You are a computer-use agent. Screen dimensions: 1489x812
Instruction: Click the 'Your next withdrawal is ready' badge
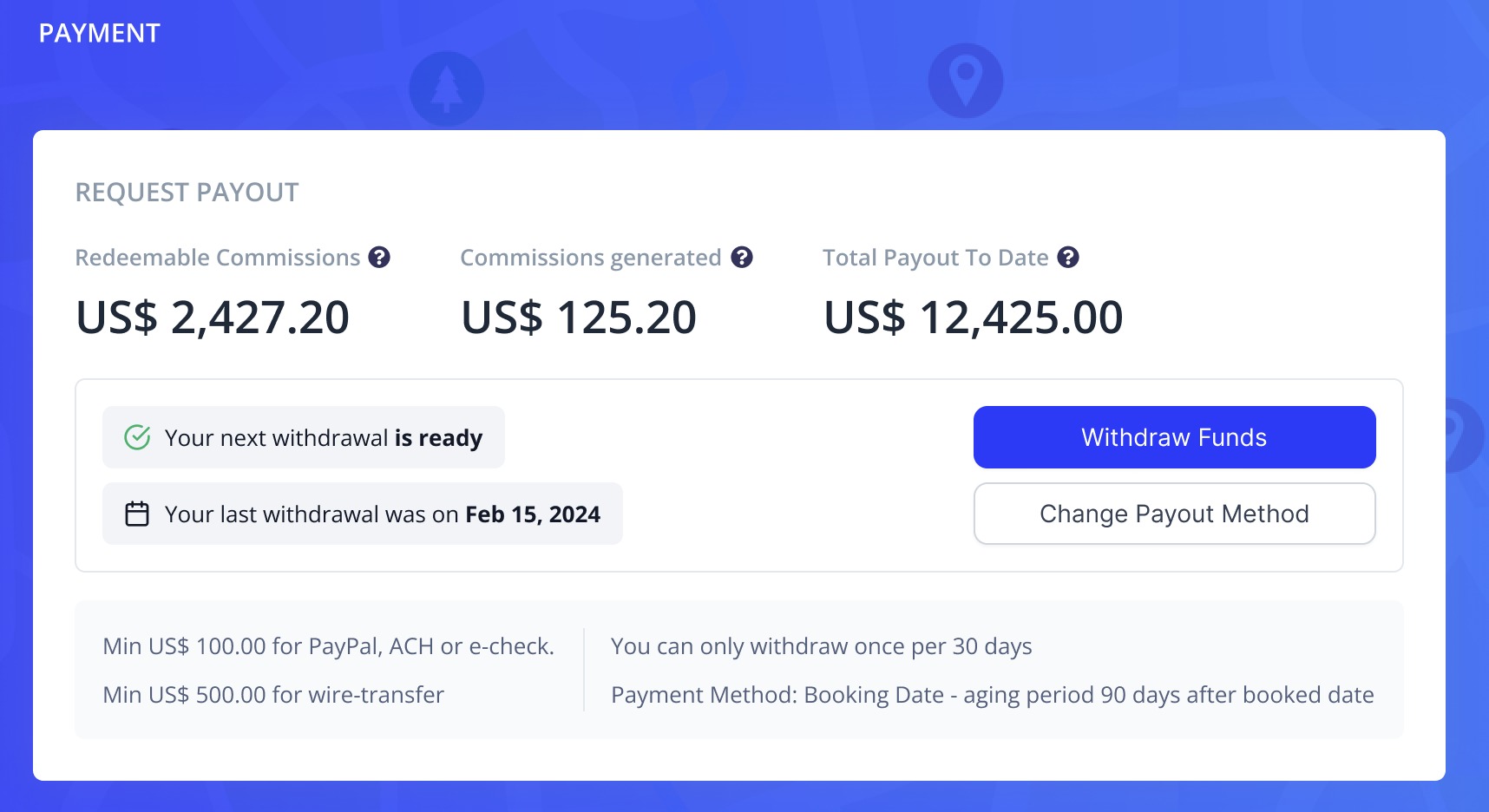(304, 437)
